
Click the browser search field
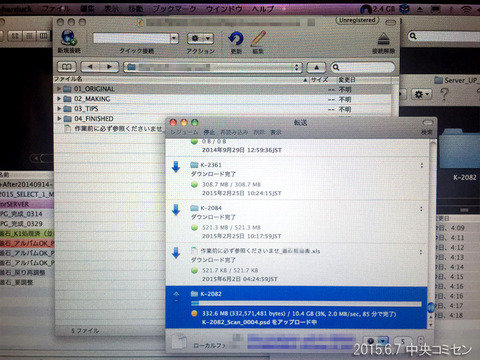(x=363, y=67)
